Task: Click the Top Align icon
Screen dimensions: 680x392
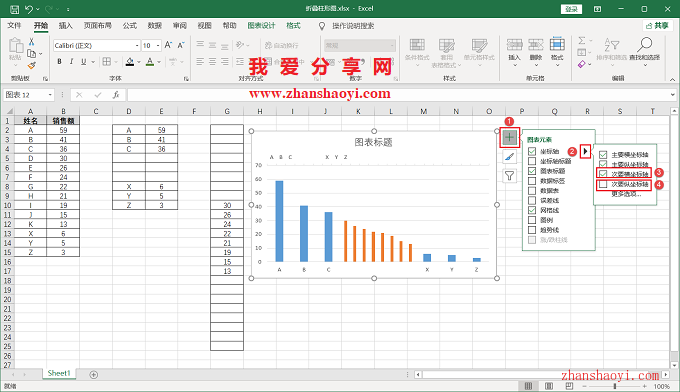Action: pos(199,45)
